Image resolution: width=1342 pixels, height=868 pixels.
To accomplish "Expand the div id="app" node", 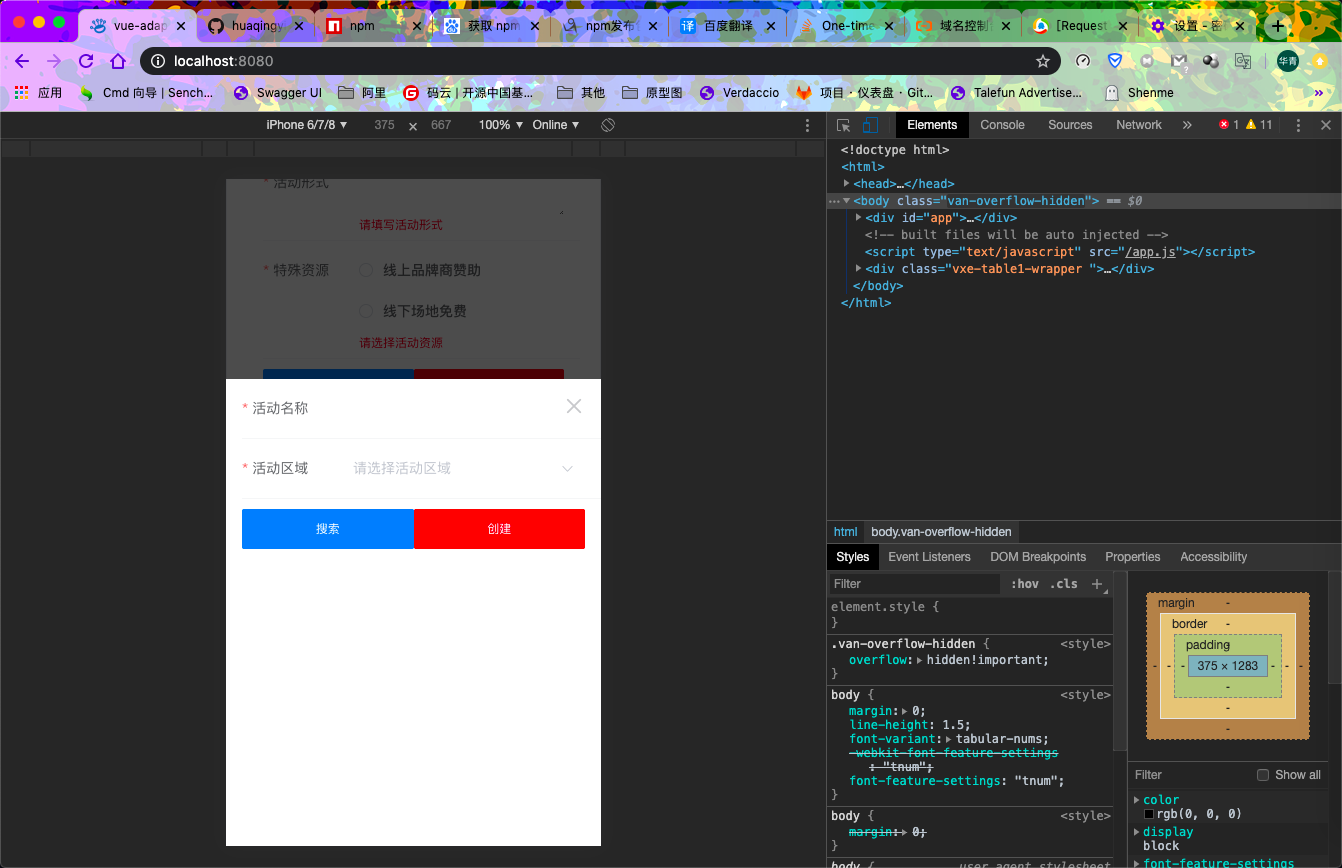I will click(x=859, y=218).
